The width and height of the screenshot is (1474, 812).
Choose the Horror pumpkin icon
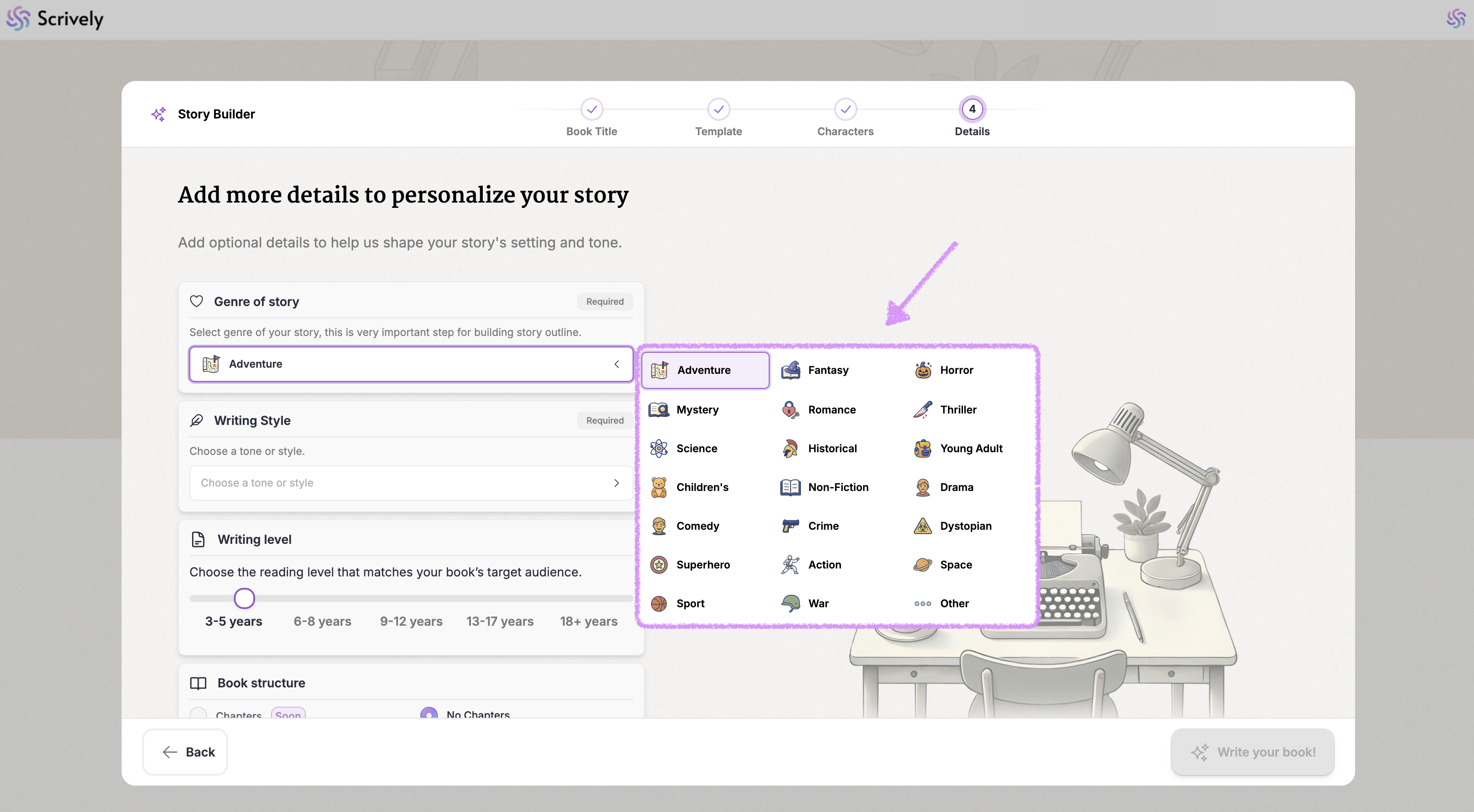[922, 370]
